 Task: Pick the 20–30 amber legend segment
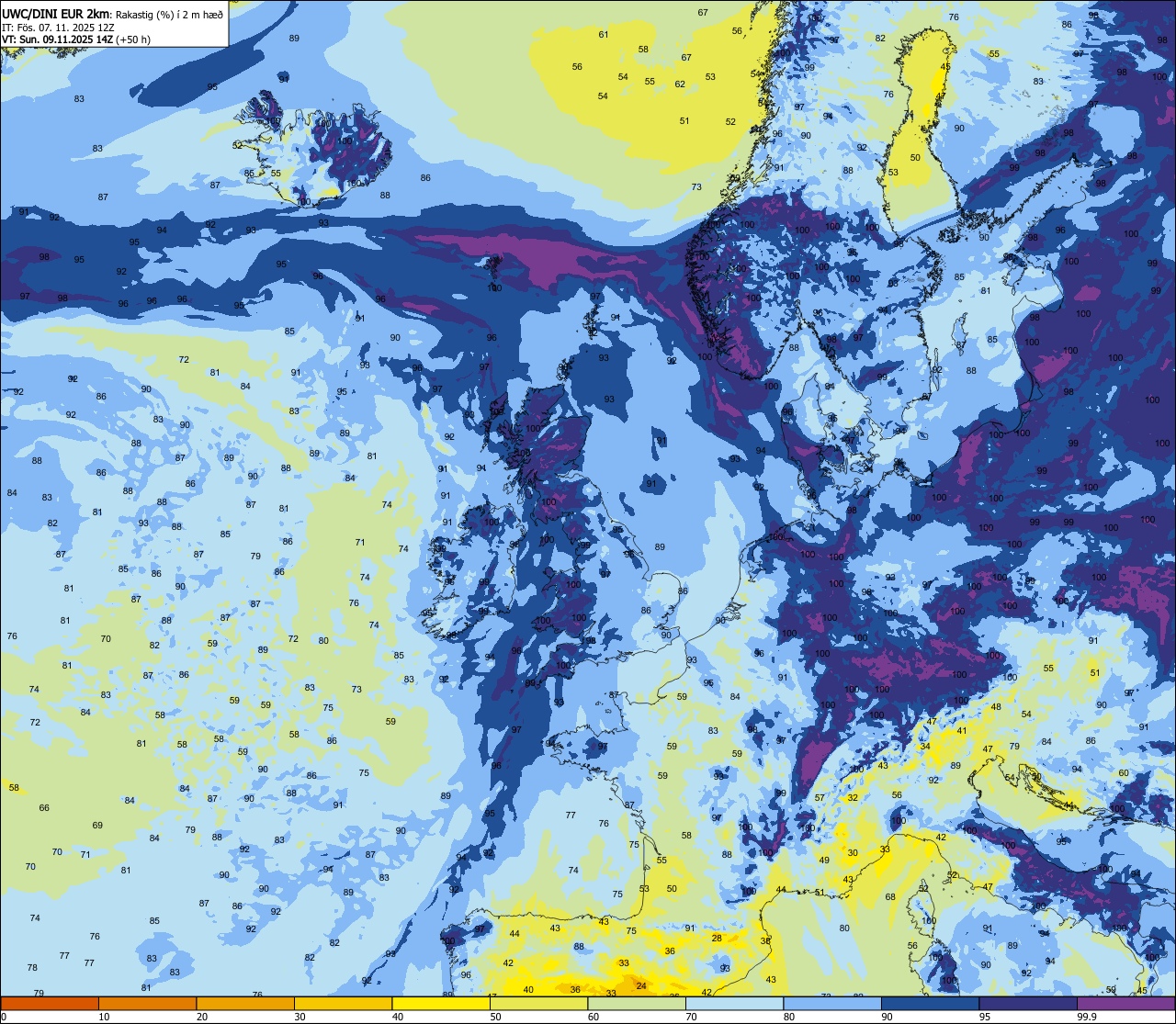tap(245, 1003)
